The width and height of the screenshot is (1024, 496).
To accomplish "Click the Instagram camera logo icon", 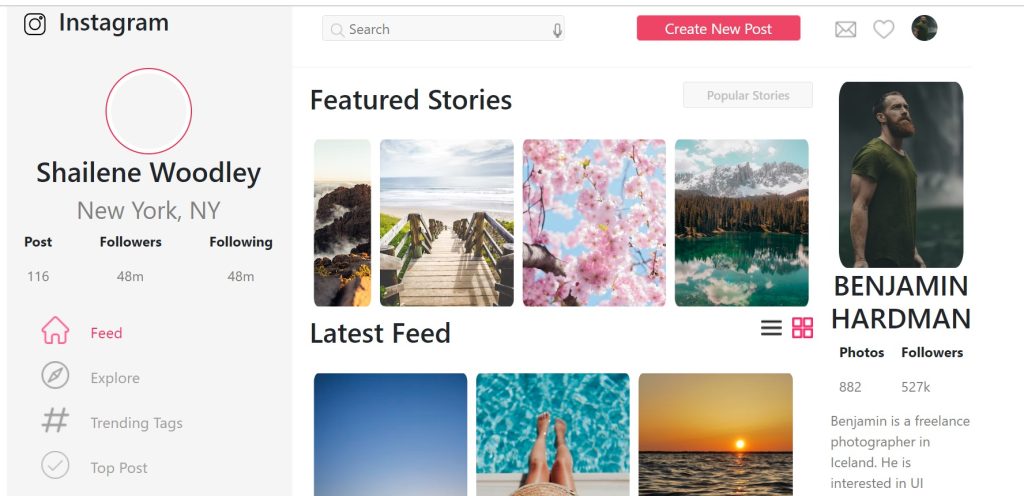I will 35,24.
